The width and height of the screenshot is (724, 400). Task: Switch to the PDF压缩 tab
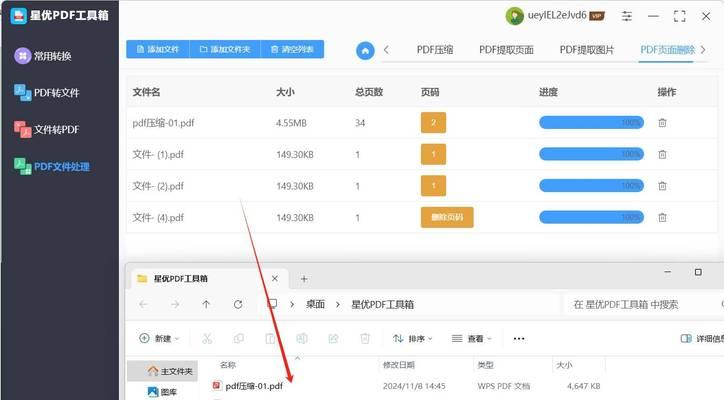click(x=434, y=49)
